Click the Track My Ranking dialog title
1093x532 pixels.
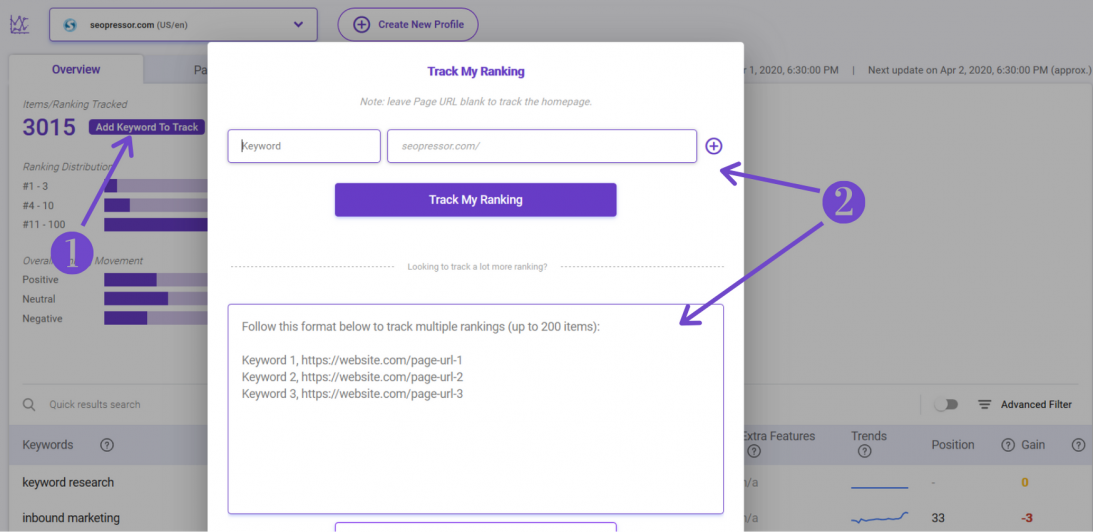pyautogui.click(x=475, y=71)
